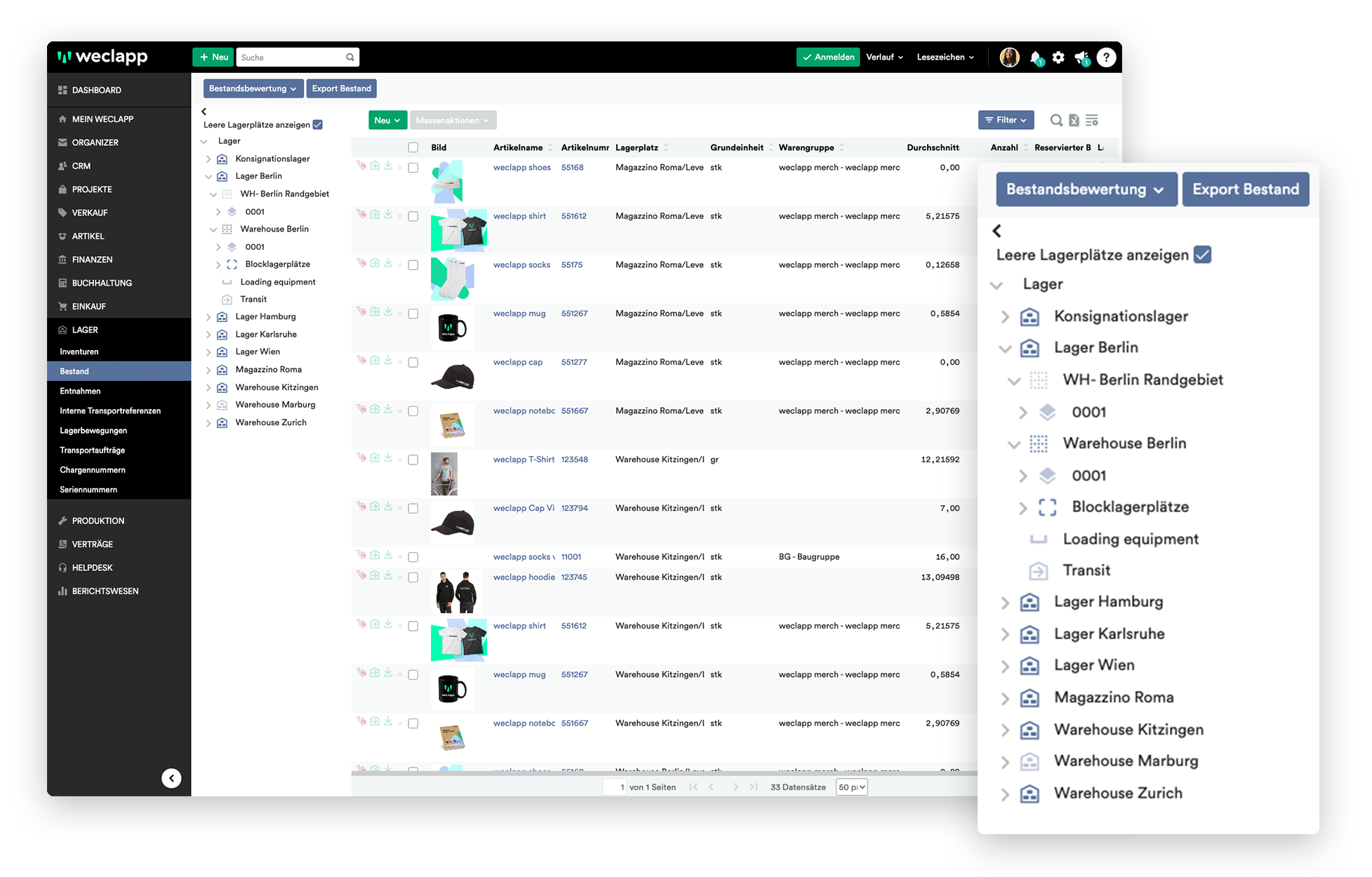The width and height of the screenshot is (1372, 877).
Task: Check the weclapp hoodie row checkbox
Action: pyautogui.click(x=413, y=577)
